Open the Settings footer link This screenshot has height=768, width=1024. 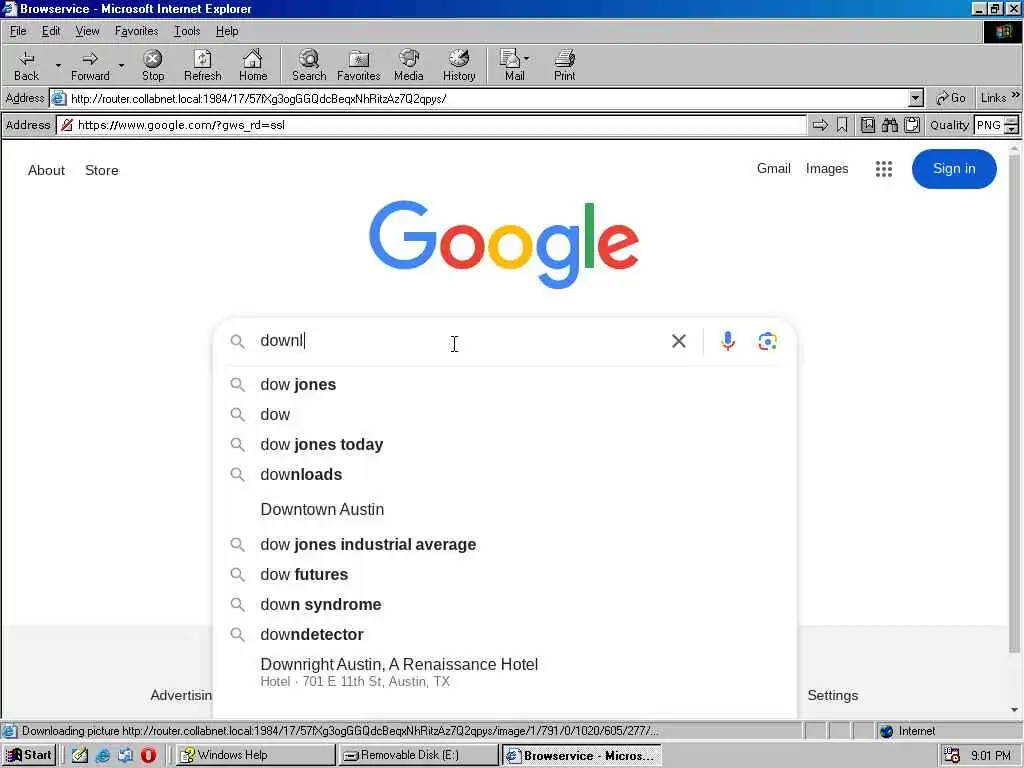pyautogui.click(x=833, y=696)
